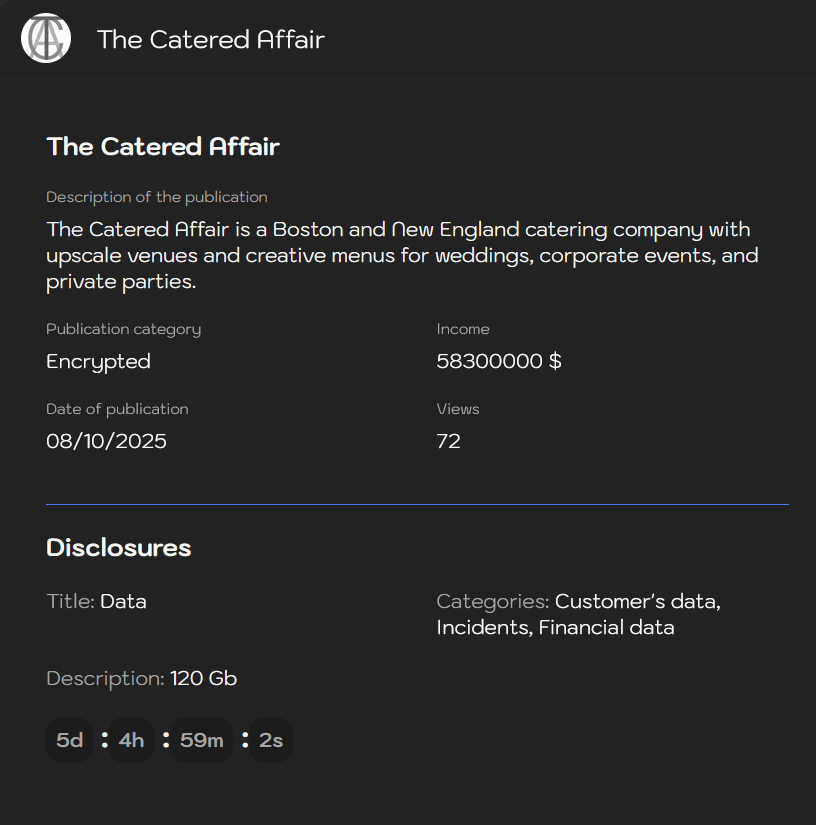Click the categories text listing Customer's data
Screen dimensions: 816x825
636,602
